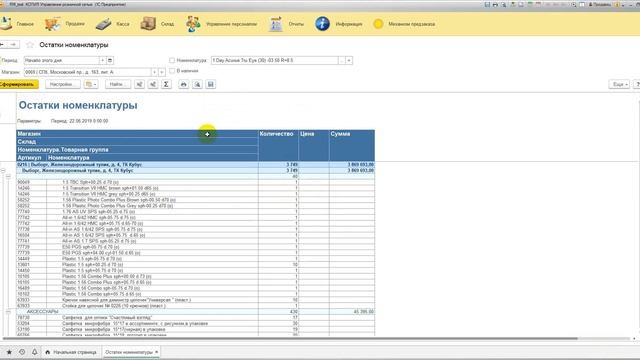The height and width of the screenshot is (360, 640).
Task: Click expand all groups icon
Action: (139, 84)
